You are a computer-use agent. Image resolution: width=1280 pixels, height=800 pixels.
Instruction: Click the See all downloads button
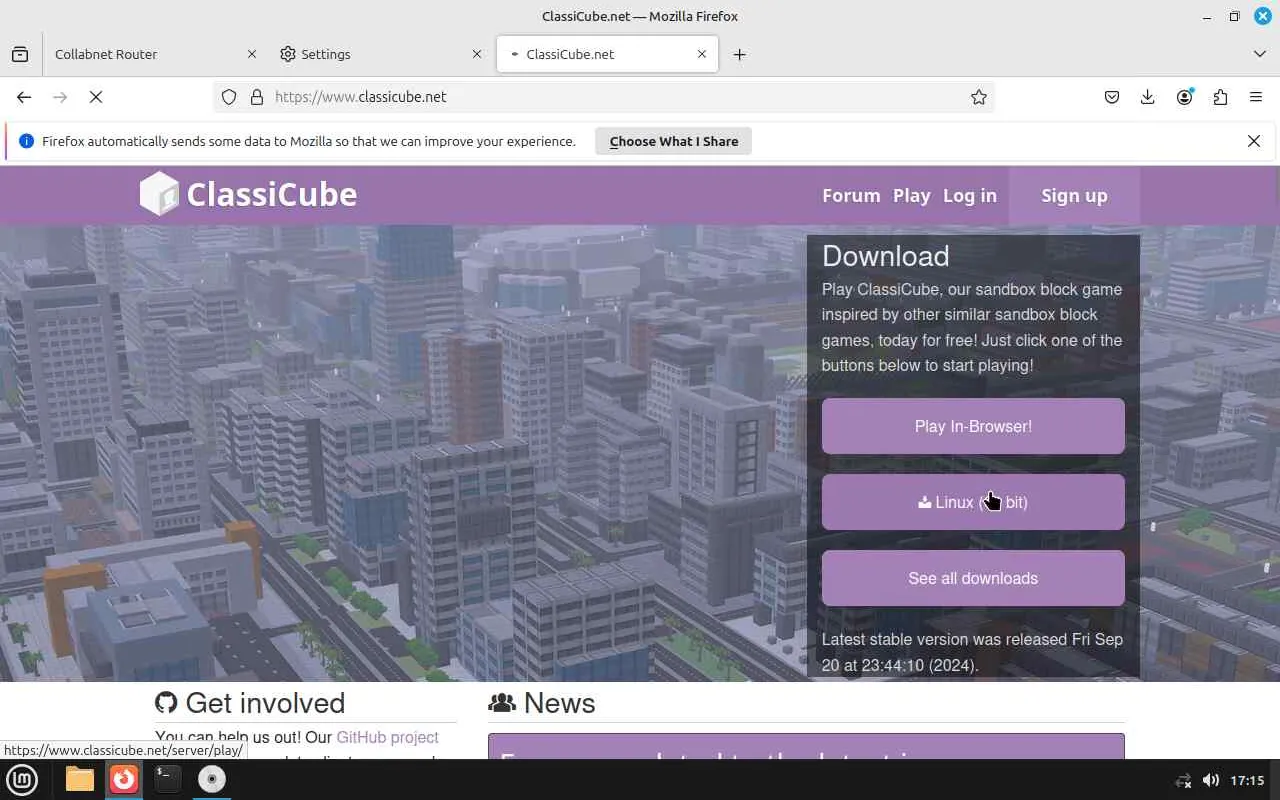pyautogui.click(x=973, y=578)
